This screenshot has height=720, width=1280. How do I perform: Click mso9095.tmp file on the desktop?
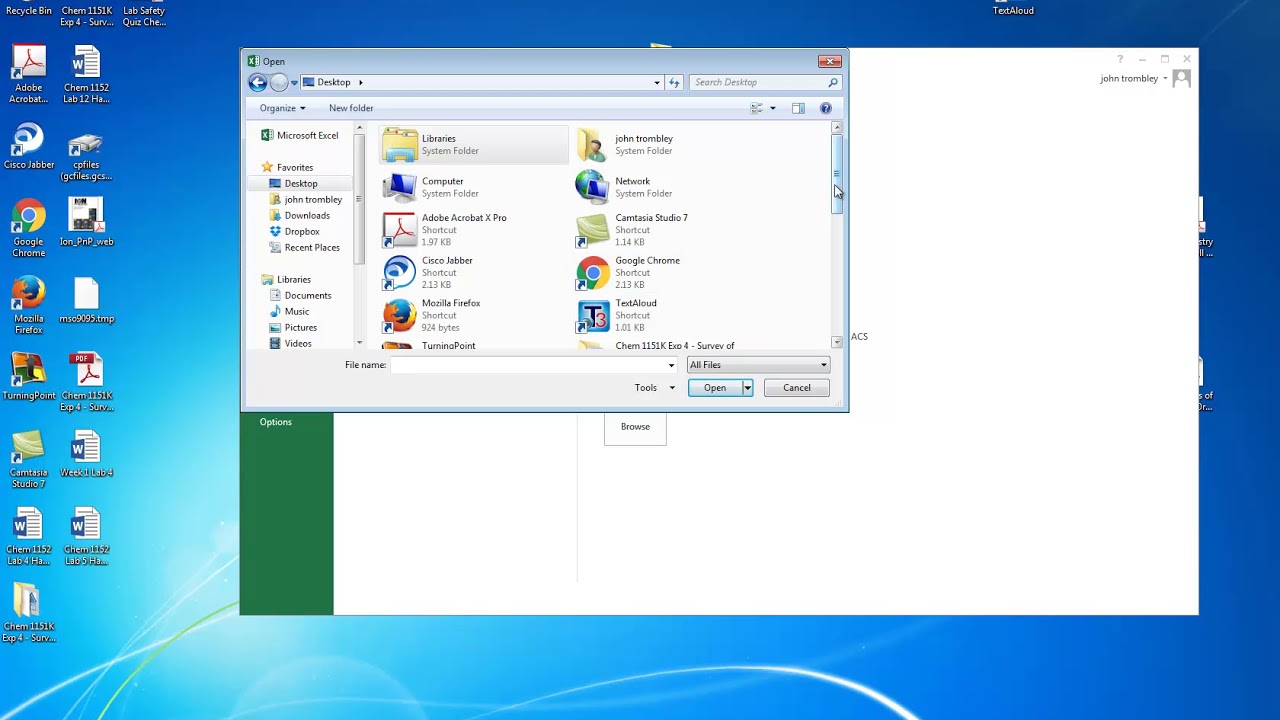coord(86,301)
